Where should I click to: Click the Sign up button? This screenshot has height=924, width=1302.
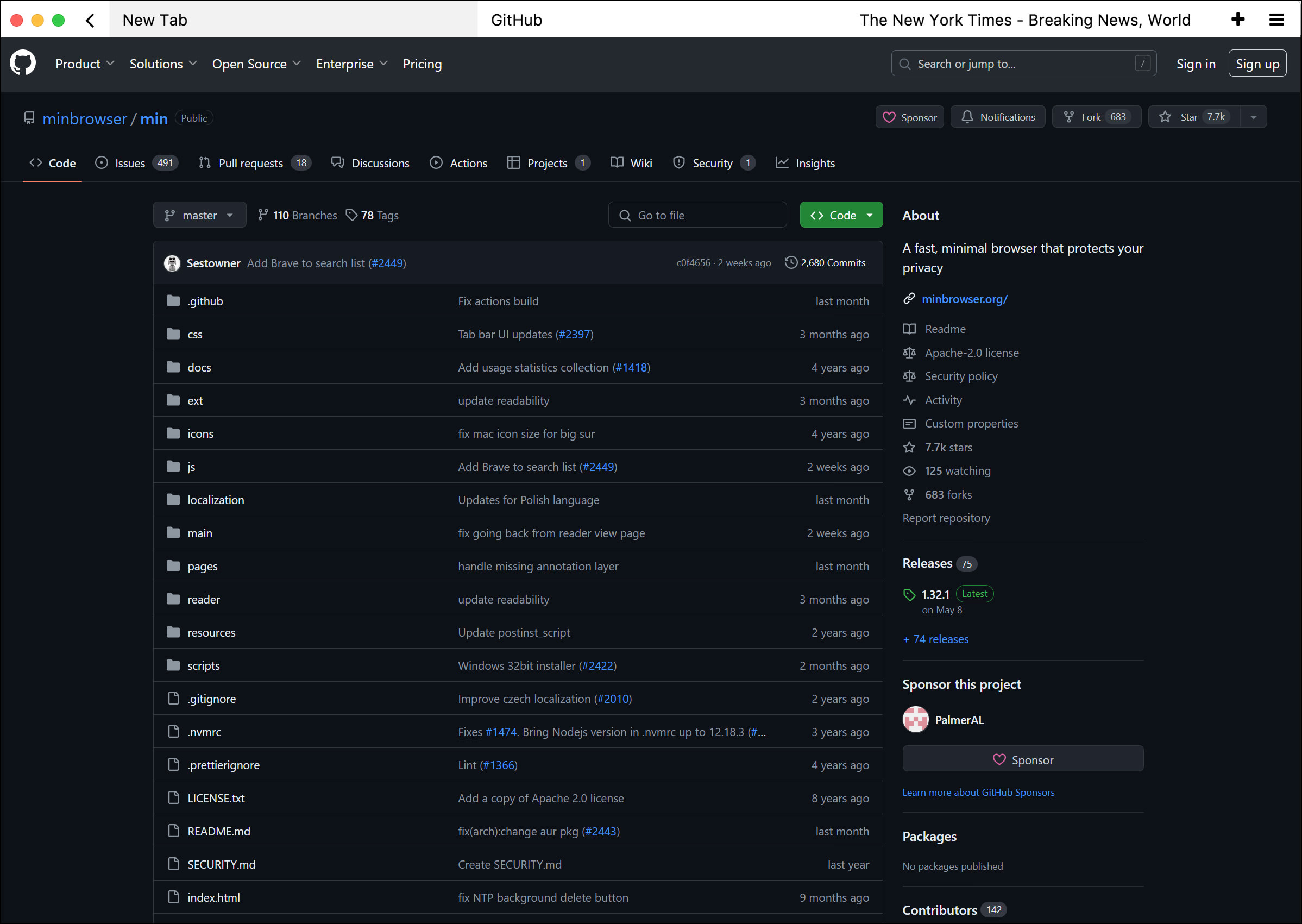point(1256,64)
